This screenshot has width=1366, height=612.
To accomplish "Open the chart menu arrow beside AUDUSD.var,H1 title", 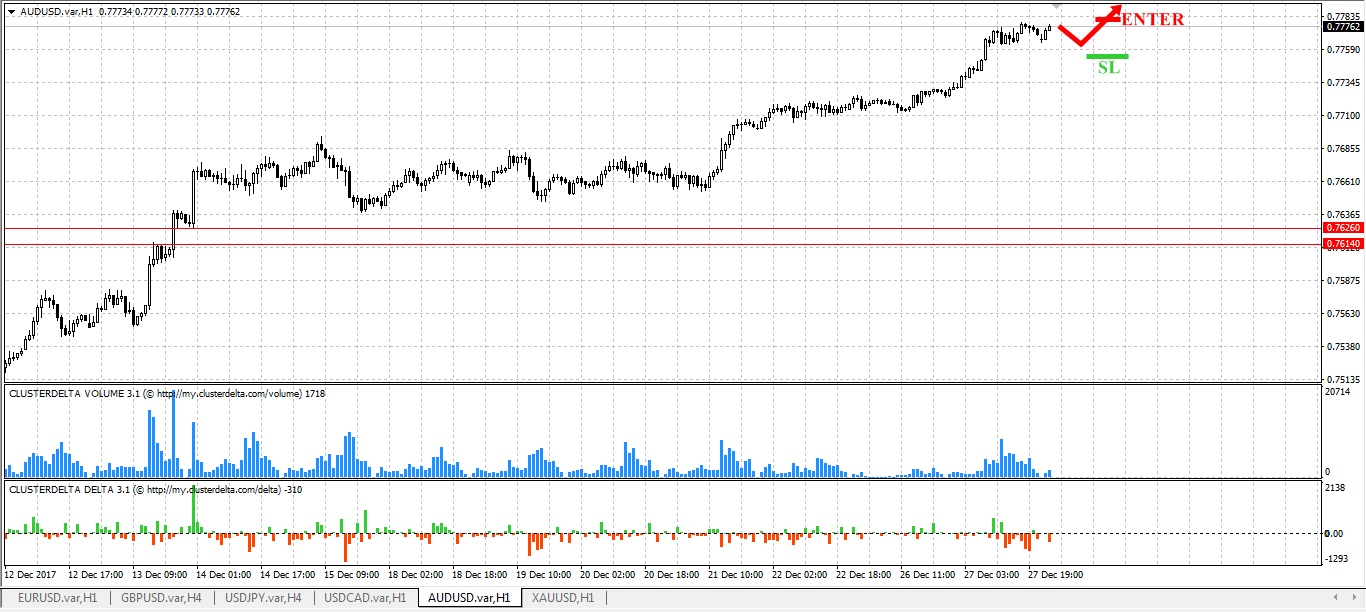I will click(11, 10).
